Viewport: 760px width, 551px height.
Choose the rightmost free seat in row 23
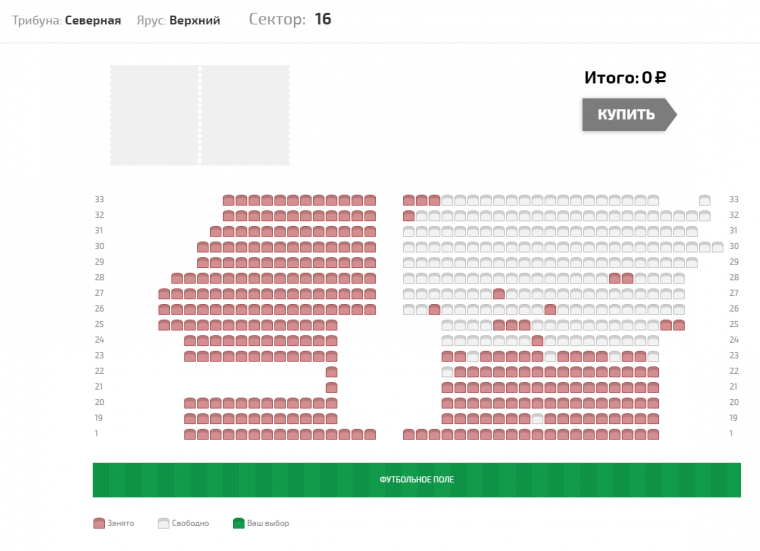[653, 356]
